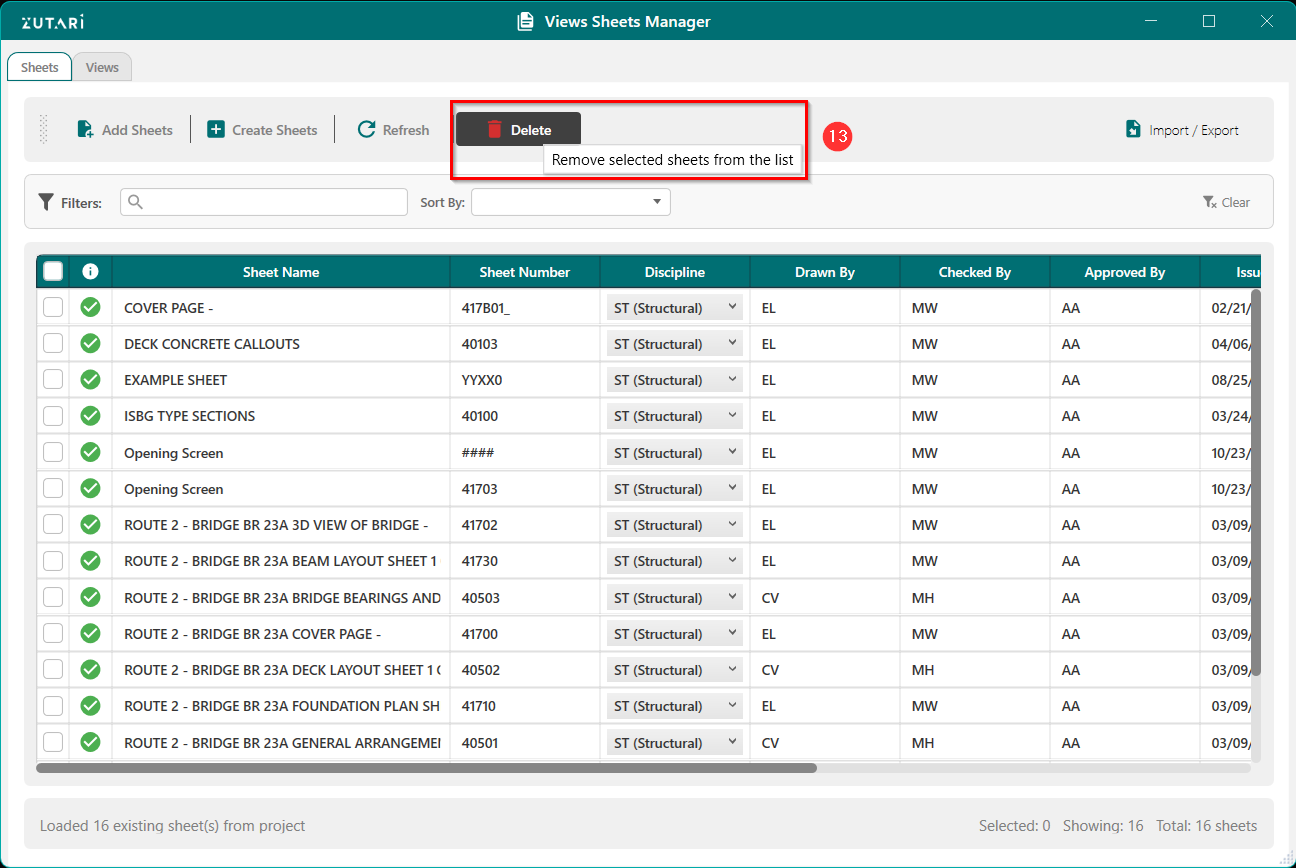
Task: Click the Import / Export icon
Action: pyautogui.click(x=1133, y=130)
